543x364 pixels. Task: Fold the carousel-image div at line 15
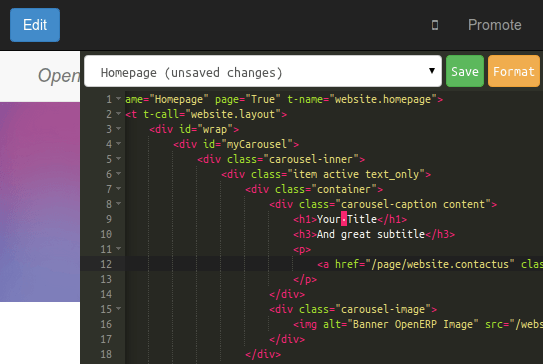[118, 309]
